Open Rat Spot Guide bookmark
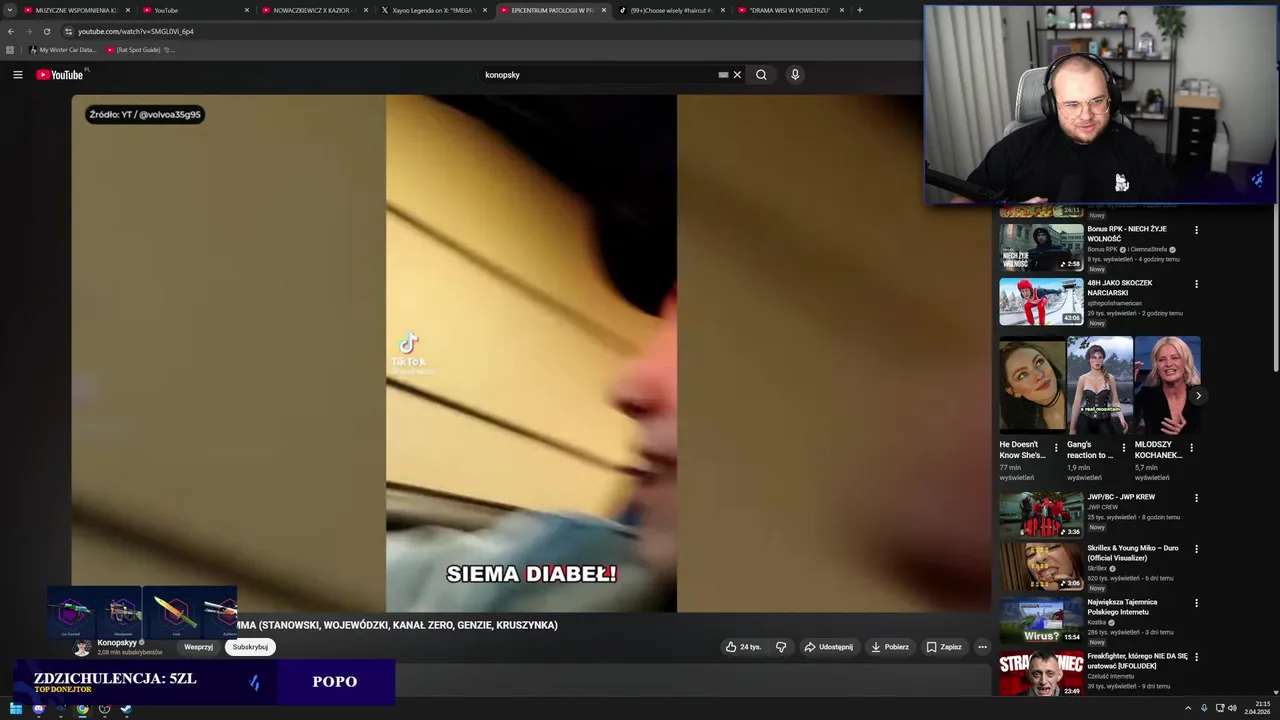Viewport: 1280px width, 720px height. click(x=139, y=50)
